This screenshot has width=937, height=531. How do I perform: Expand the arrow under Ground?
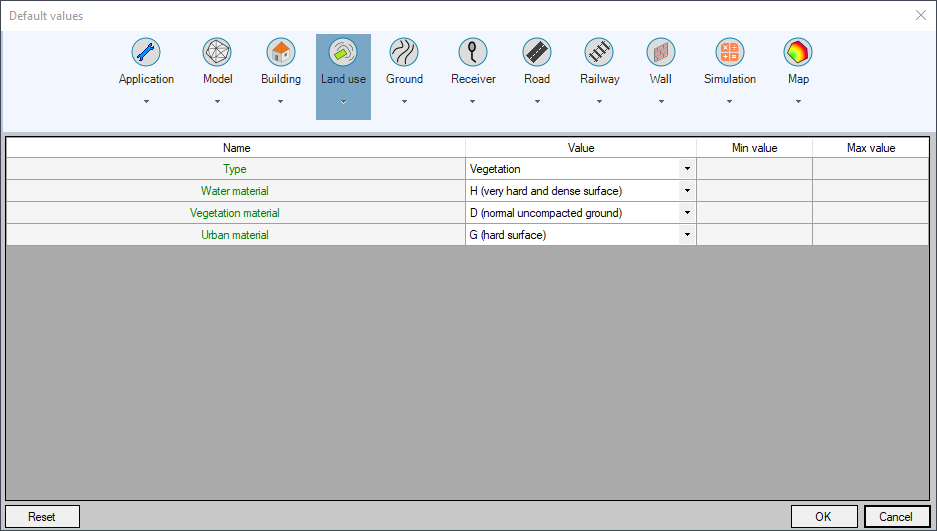point(404,102)
